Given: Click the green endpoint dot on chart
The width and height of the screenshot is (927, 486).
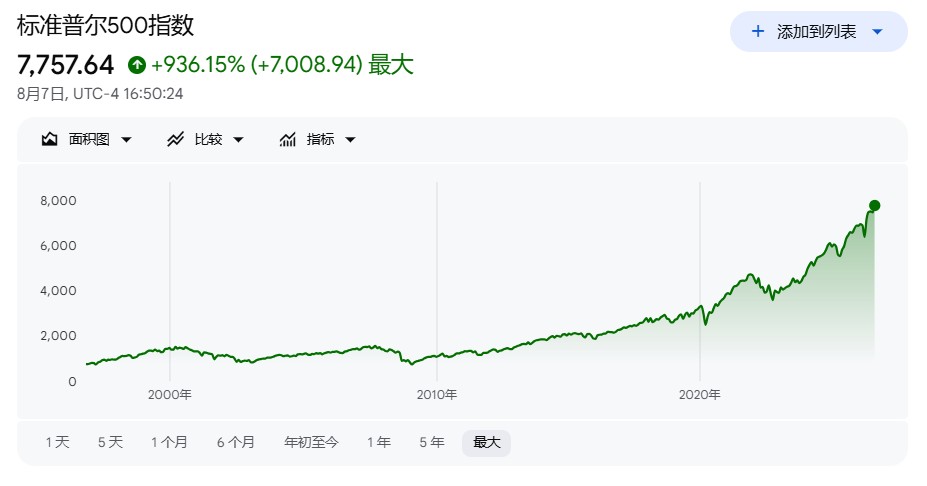Looking at the screenshot, I should pyautogui.click(x=874, y=206).
